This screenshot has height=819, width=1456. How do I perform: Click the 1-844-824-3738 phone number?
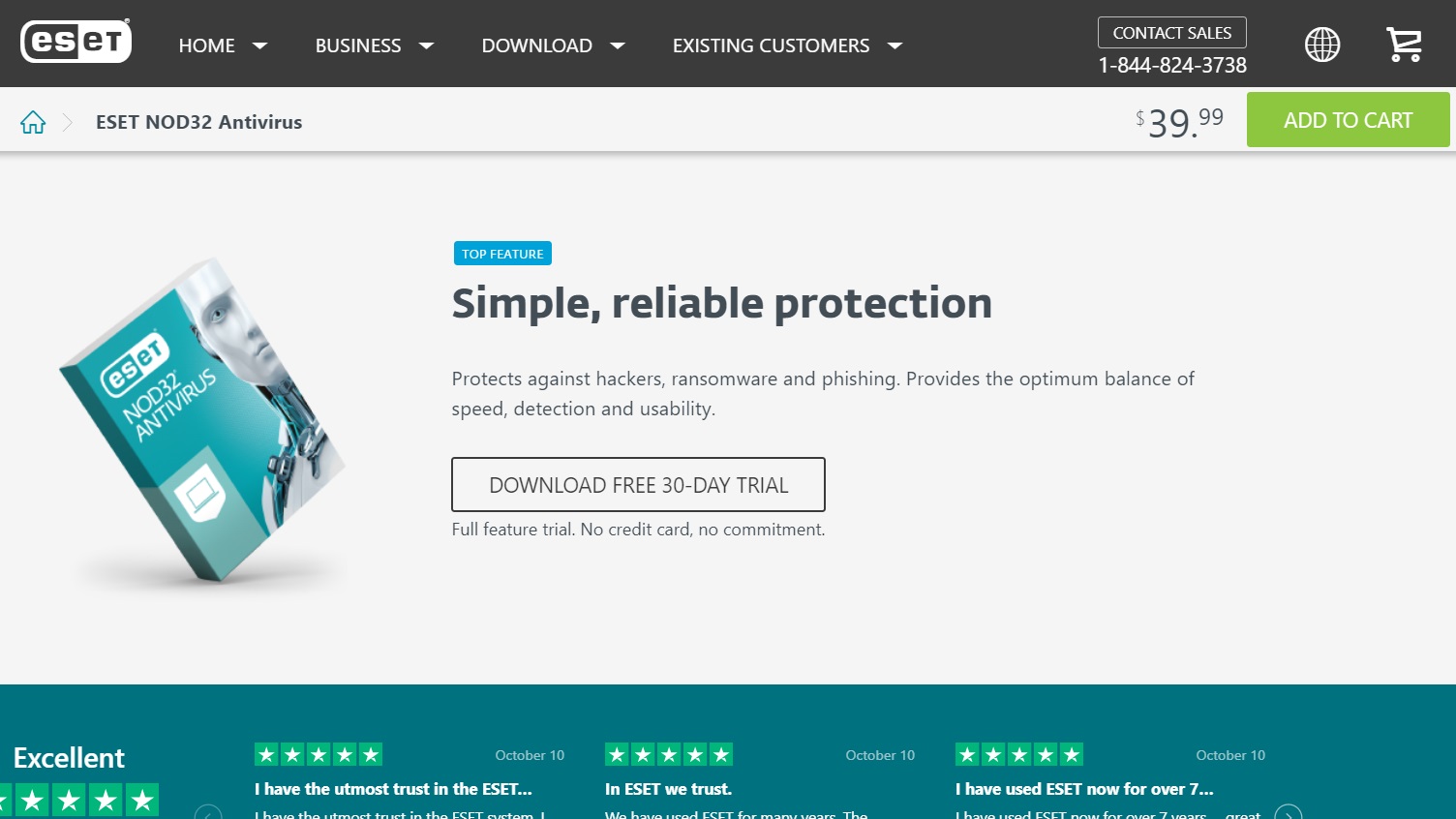pyautogui.click(x=1171, y=65)
